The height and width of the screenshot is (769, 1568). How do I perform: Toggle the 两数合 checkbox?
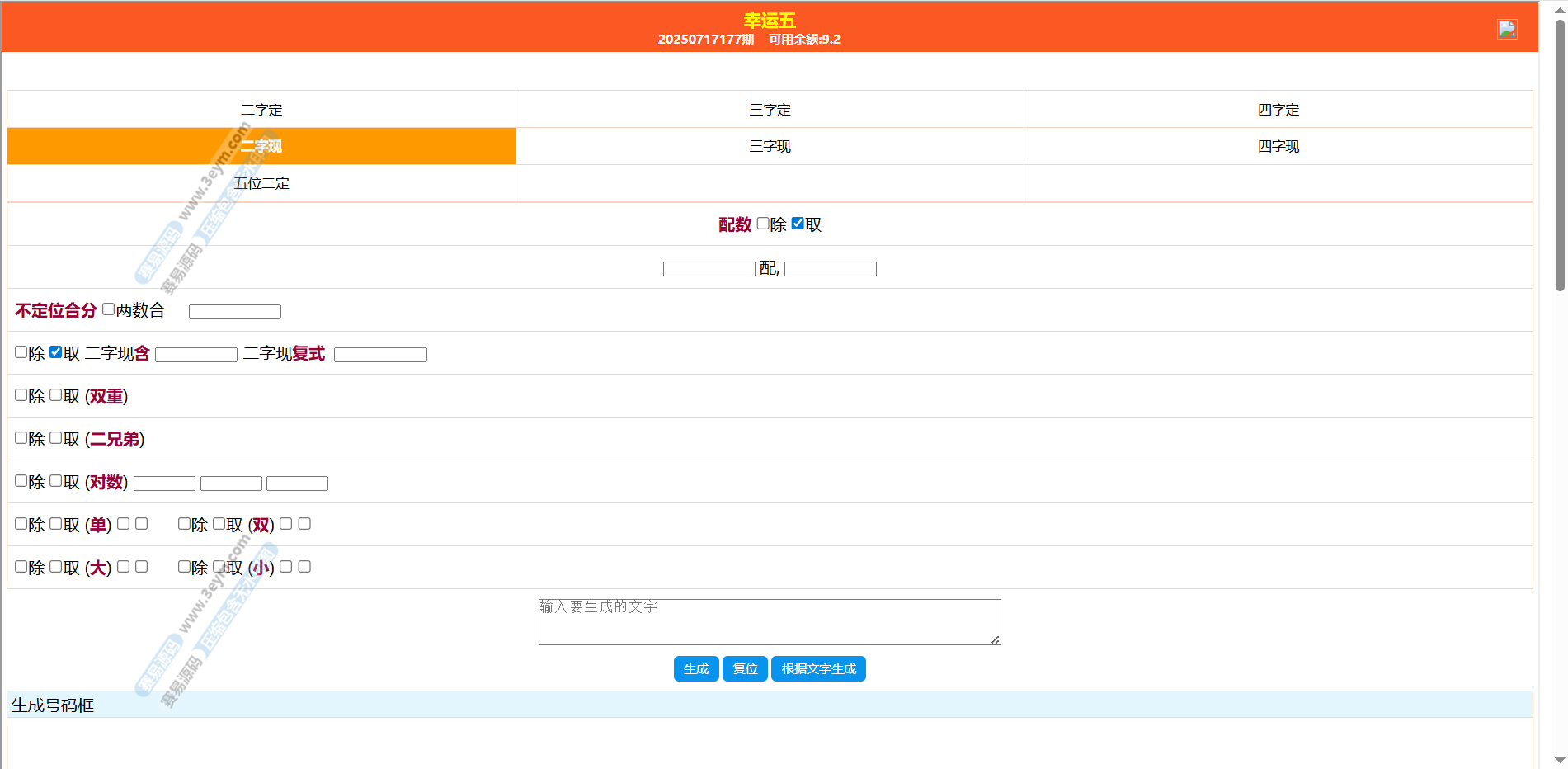point(109,309)
